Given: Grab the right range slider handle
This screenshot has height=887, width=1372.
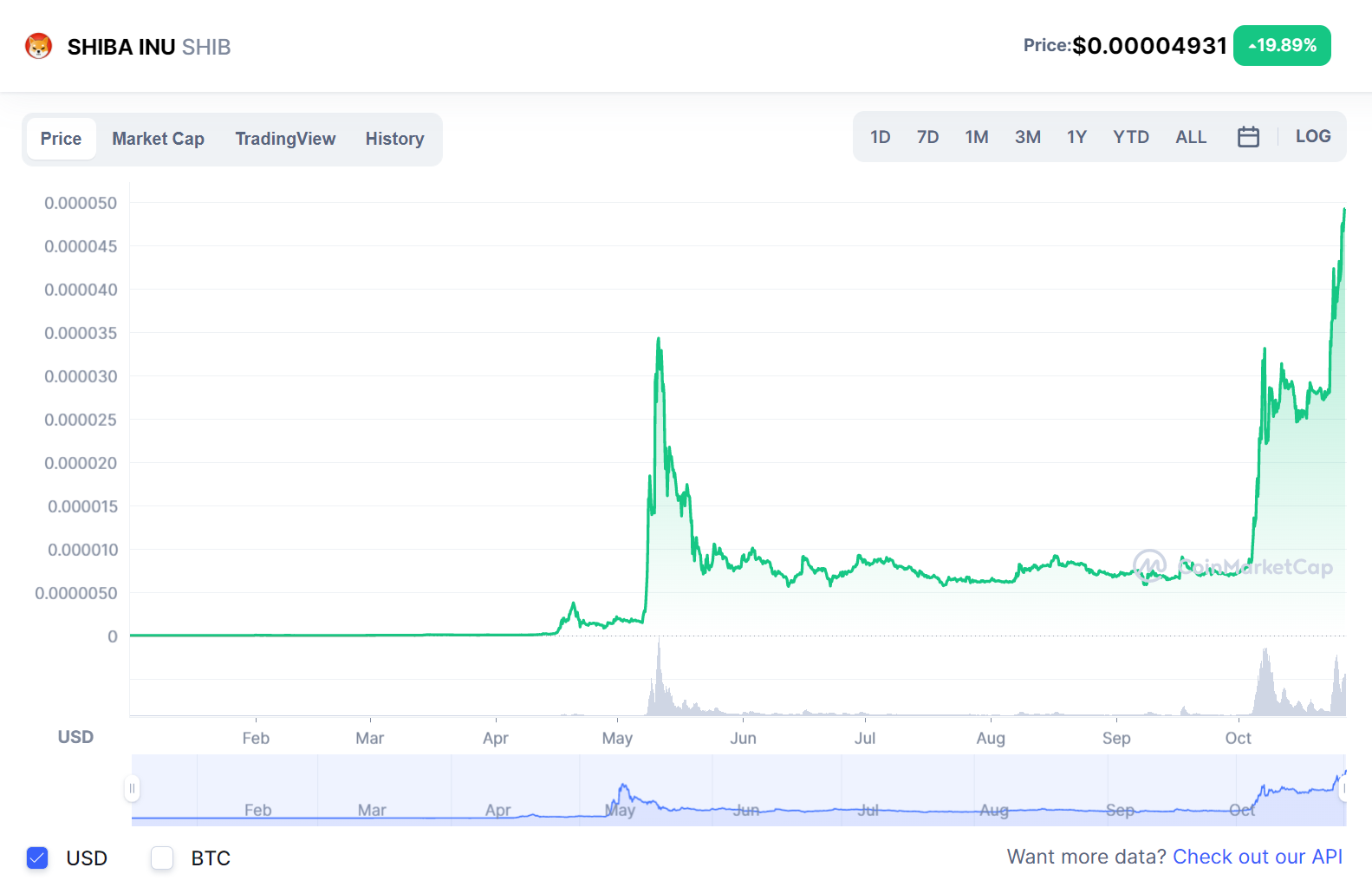Looking at the screenshot, I should [x=1344, y=788].
